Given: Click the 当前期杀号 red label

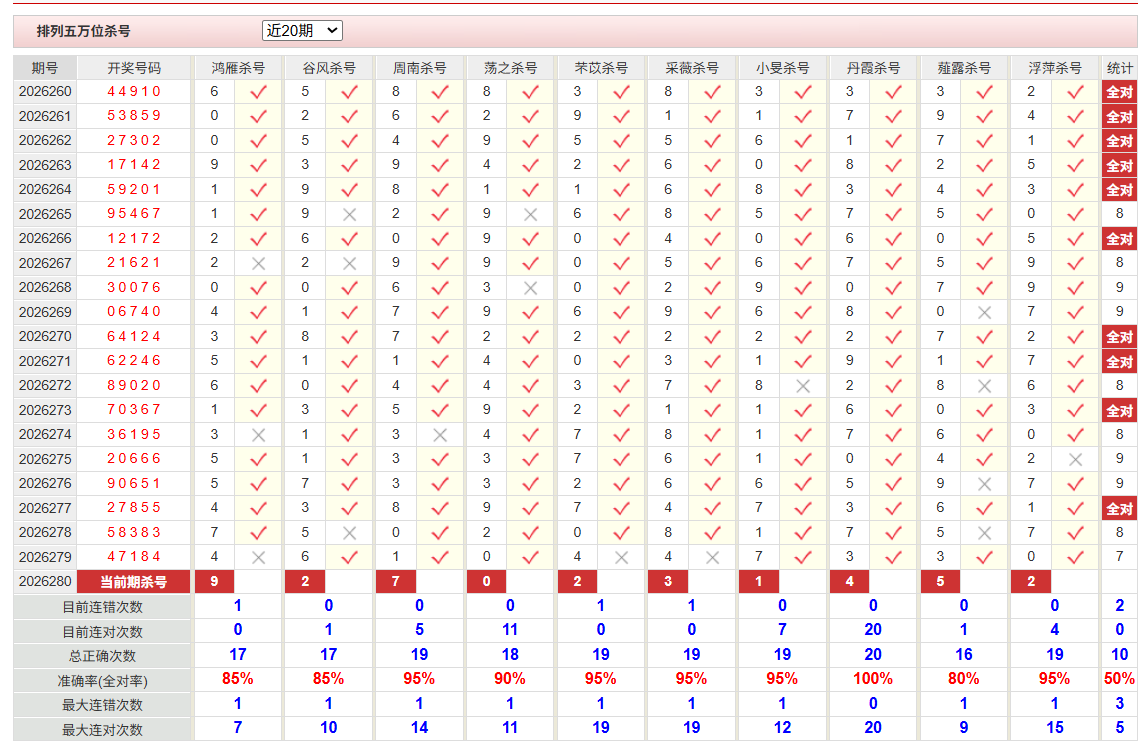Looking at the screenshot, I should (134, 582).
